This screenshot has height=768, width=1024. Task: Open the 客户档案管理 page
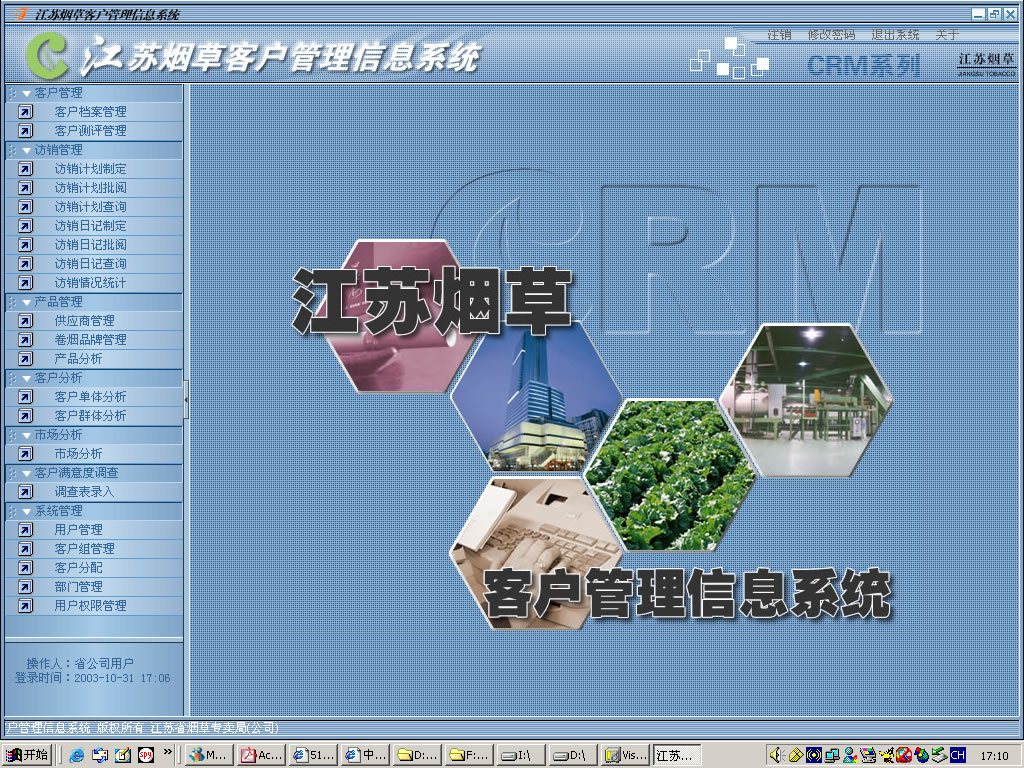(x=91, y=112)
